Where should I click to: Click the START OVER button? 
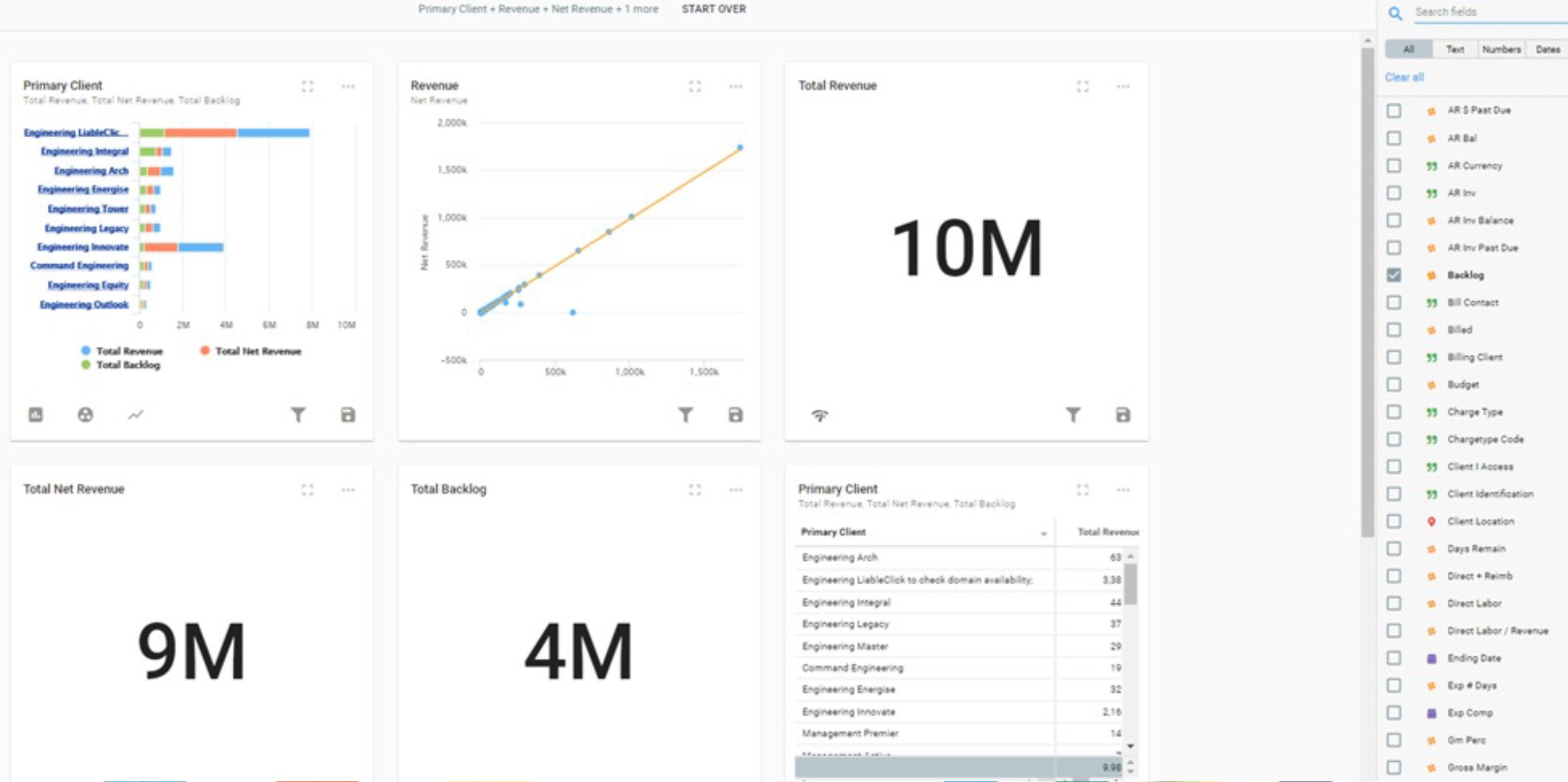pos(714,9)
